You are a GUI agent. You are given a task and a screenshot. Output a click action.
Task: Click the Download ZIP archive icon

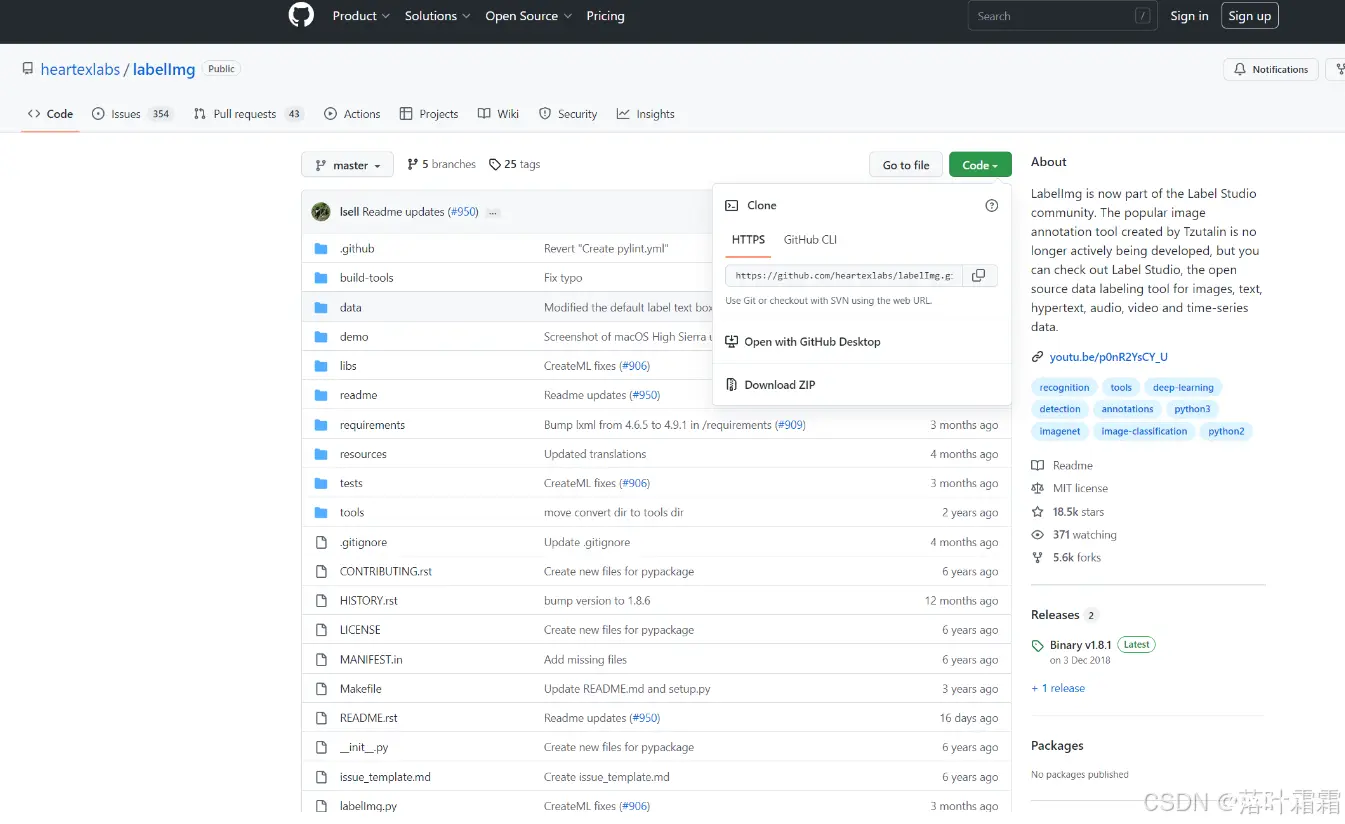pos(731,385)
